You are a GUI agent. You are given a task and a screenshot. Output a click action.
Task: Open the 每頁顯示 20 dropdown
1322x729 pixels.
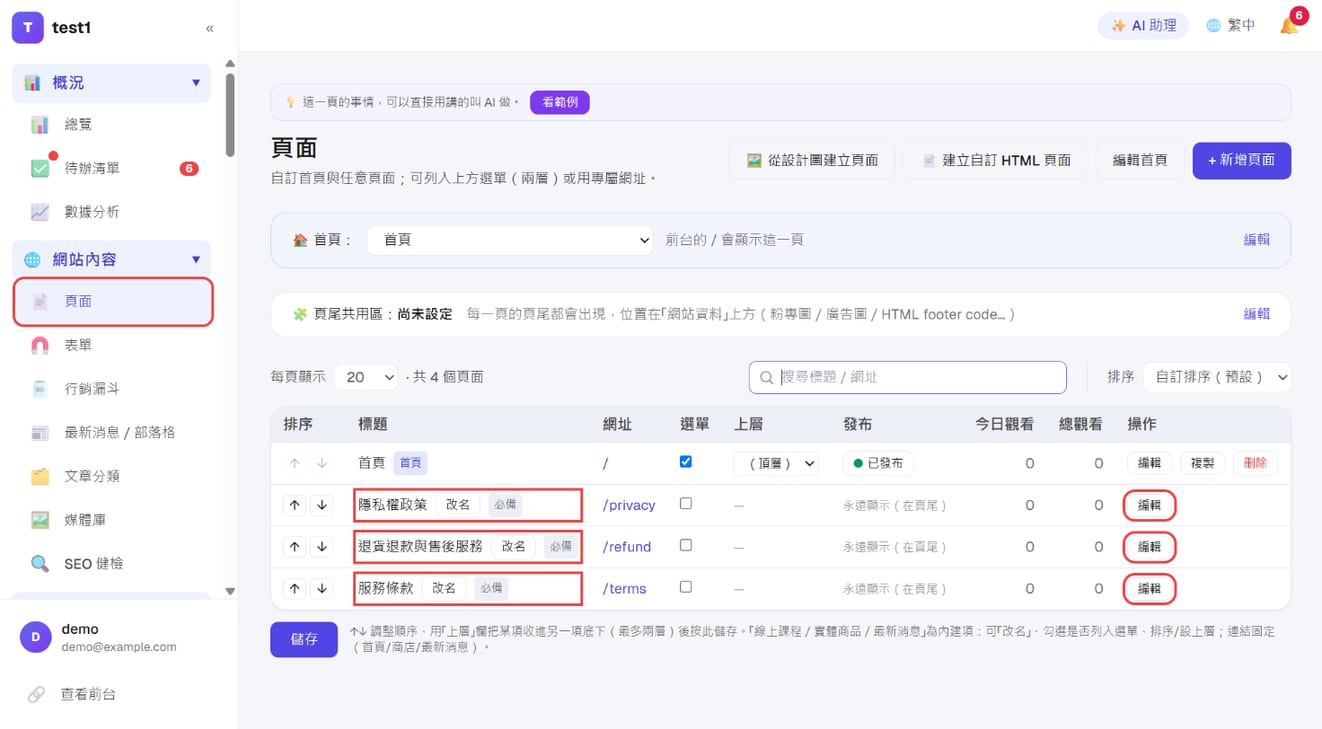368,377
